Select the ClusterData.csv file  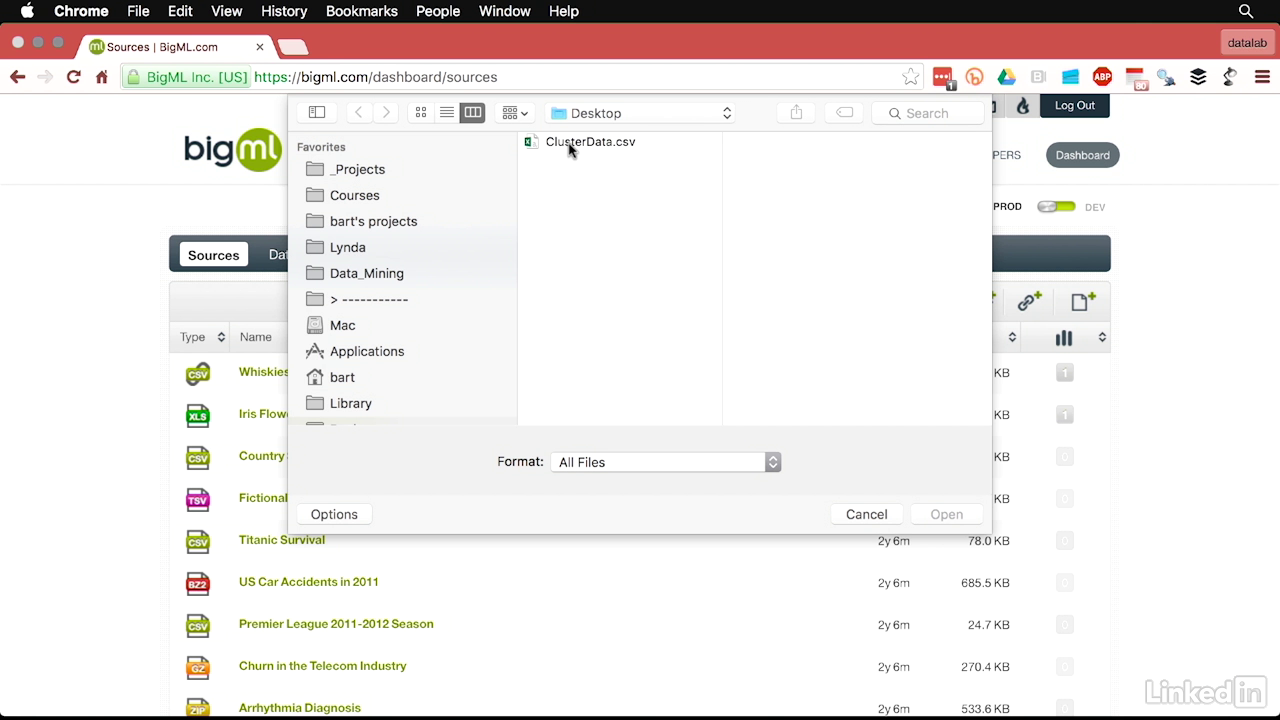[589, 142]
